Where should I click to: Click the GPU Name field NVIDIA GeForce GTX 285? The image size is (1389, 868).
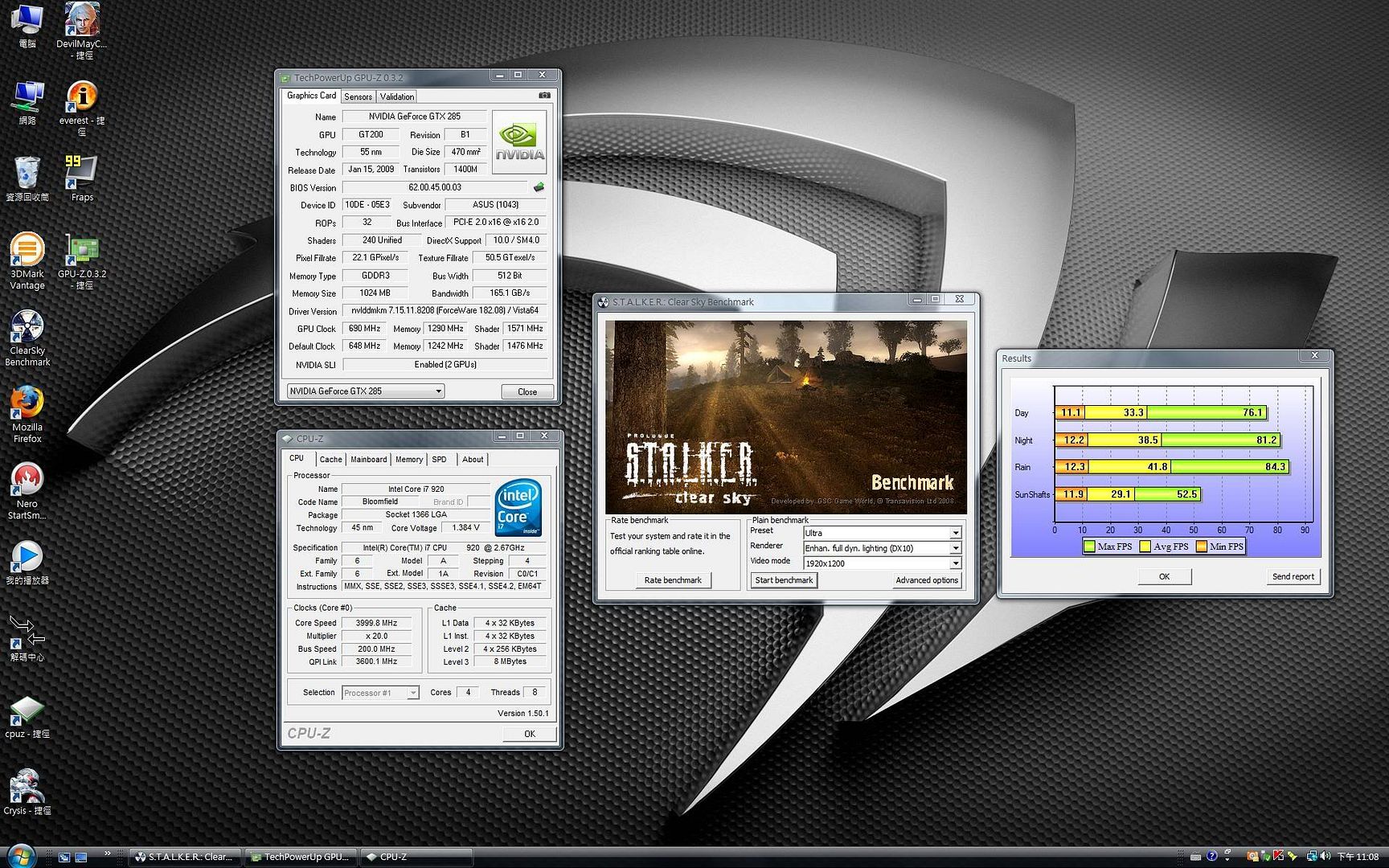[x=414, y=117]
